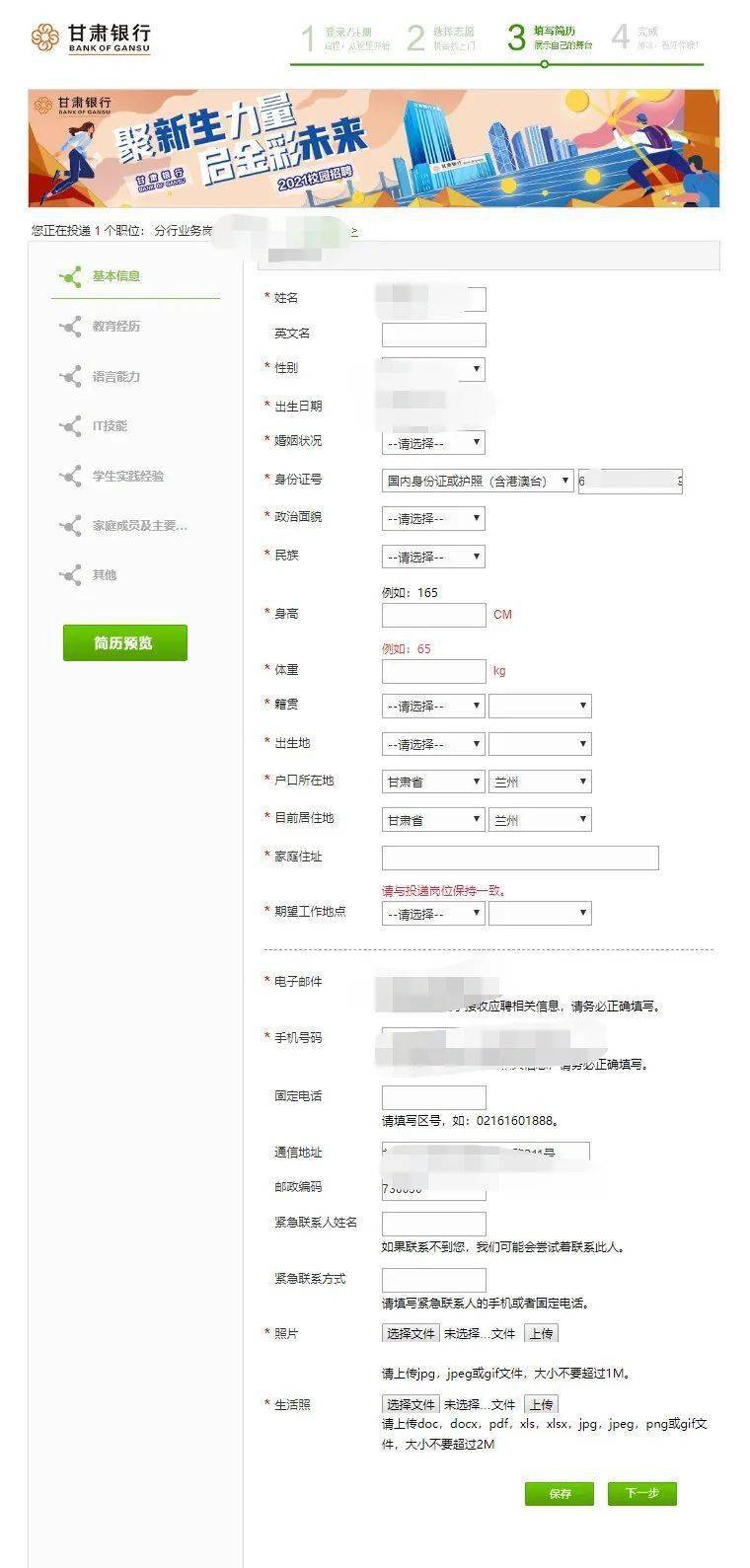Click the share icon beside IT技能
The width and height of the screenshot is (750, 1568).
pyautogui.click(x=70, y=426)
